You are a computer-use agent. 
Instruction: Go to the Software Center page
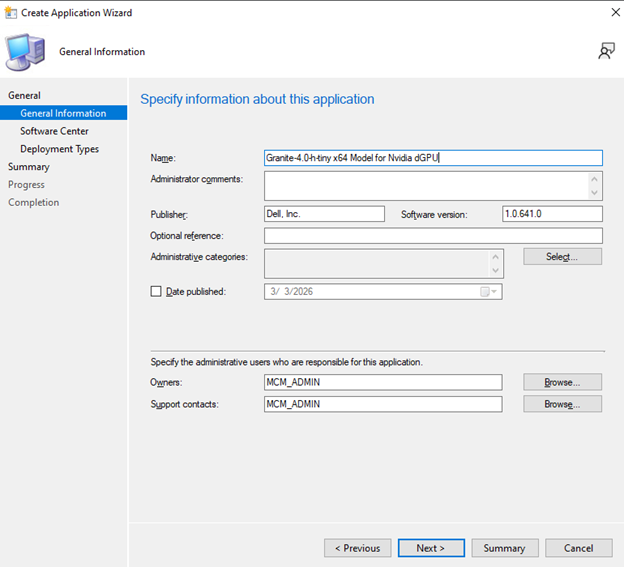55,131
